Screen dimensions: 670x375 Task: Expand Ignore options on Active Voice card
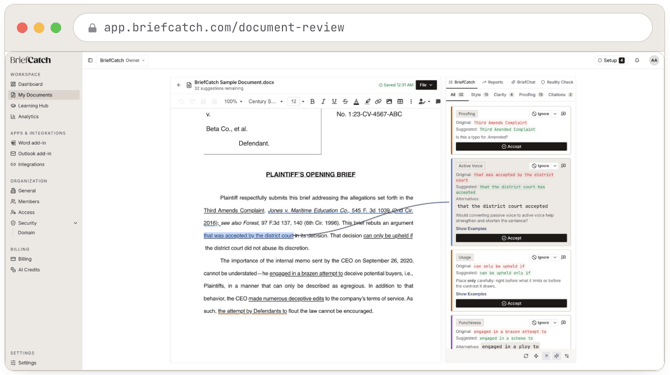555,166
